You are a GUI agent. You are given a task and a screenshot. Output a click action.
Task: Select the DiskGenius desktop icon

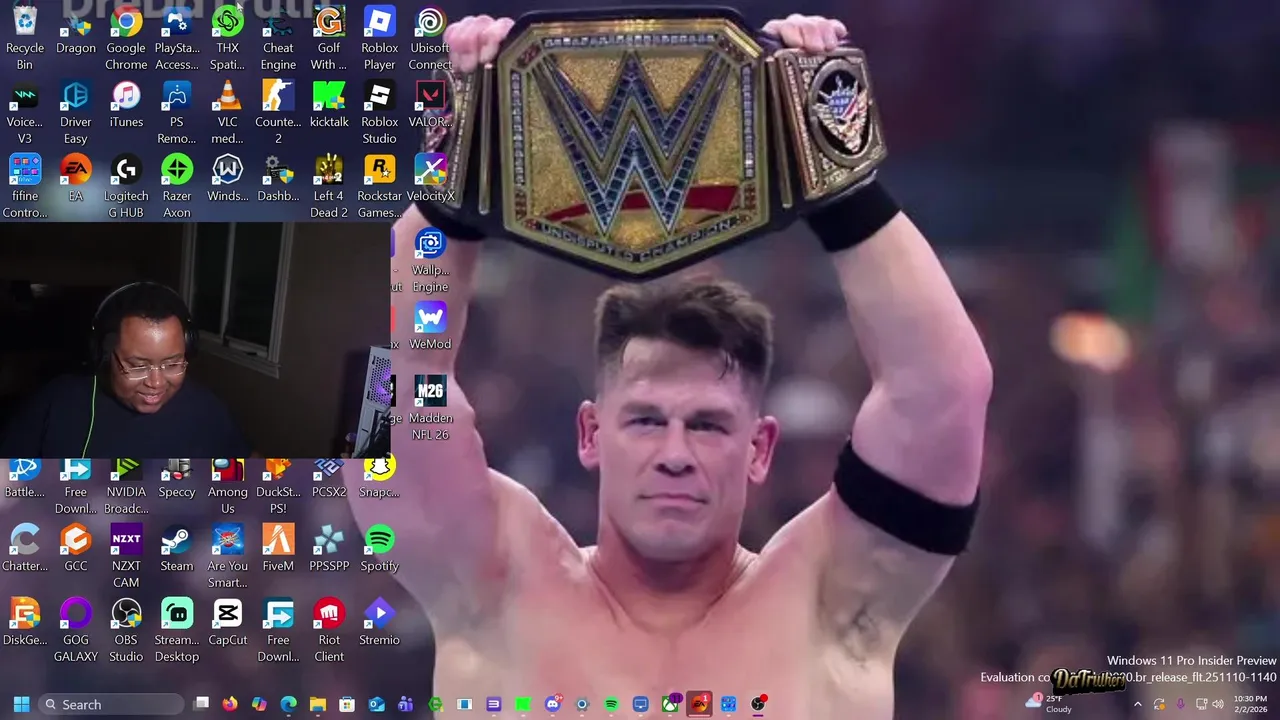pos(24,623)
